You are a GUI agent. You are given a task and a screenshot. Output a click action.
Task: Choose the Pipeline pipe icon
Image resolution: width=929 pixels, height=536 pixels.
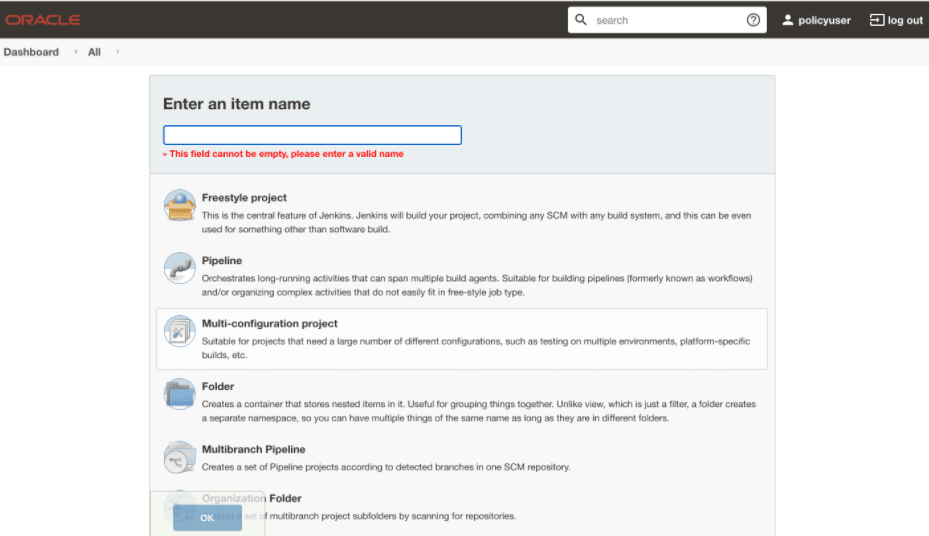tap(180, 268)
